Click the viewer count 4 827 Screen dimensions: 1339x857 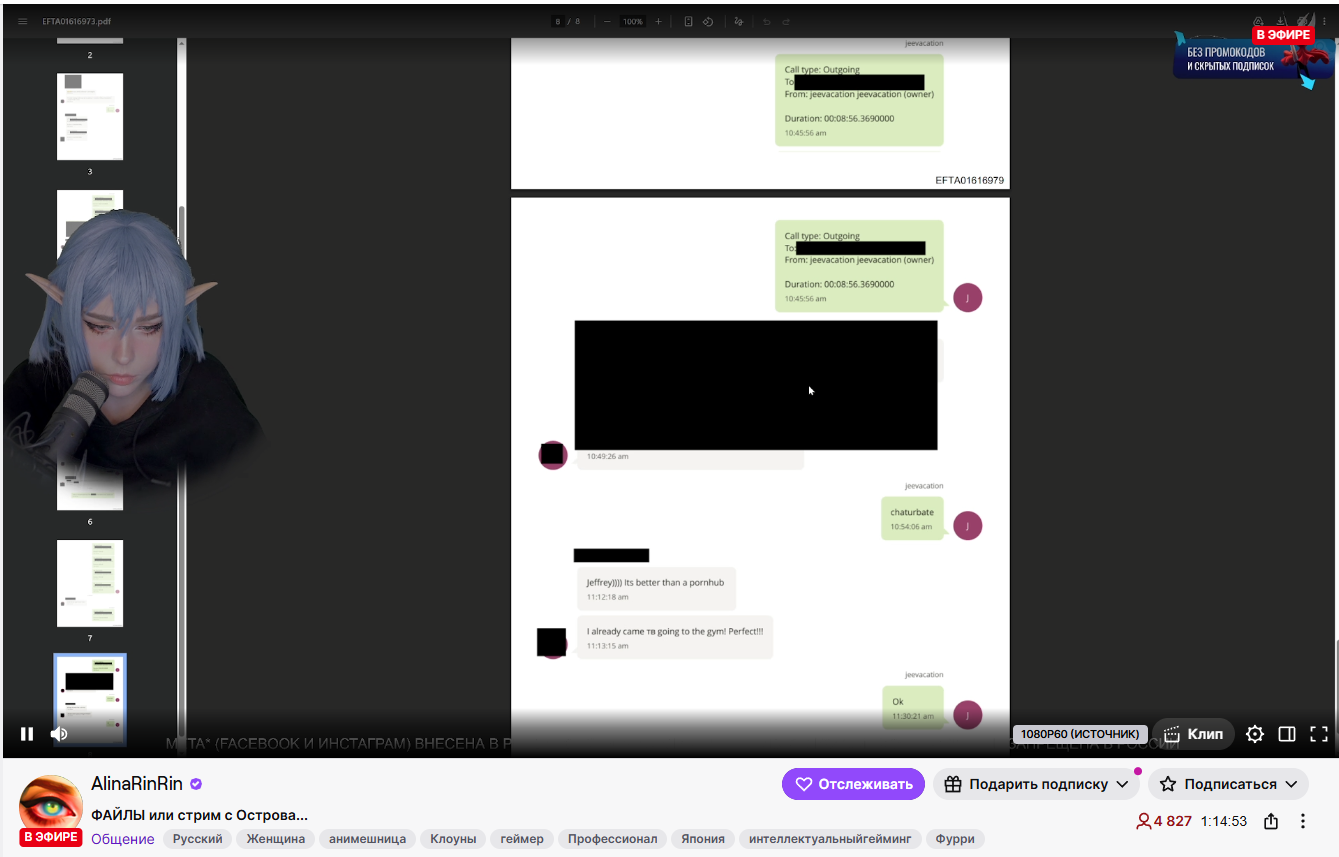[1164, 821]
